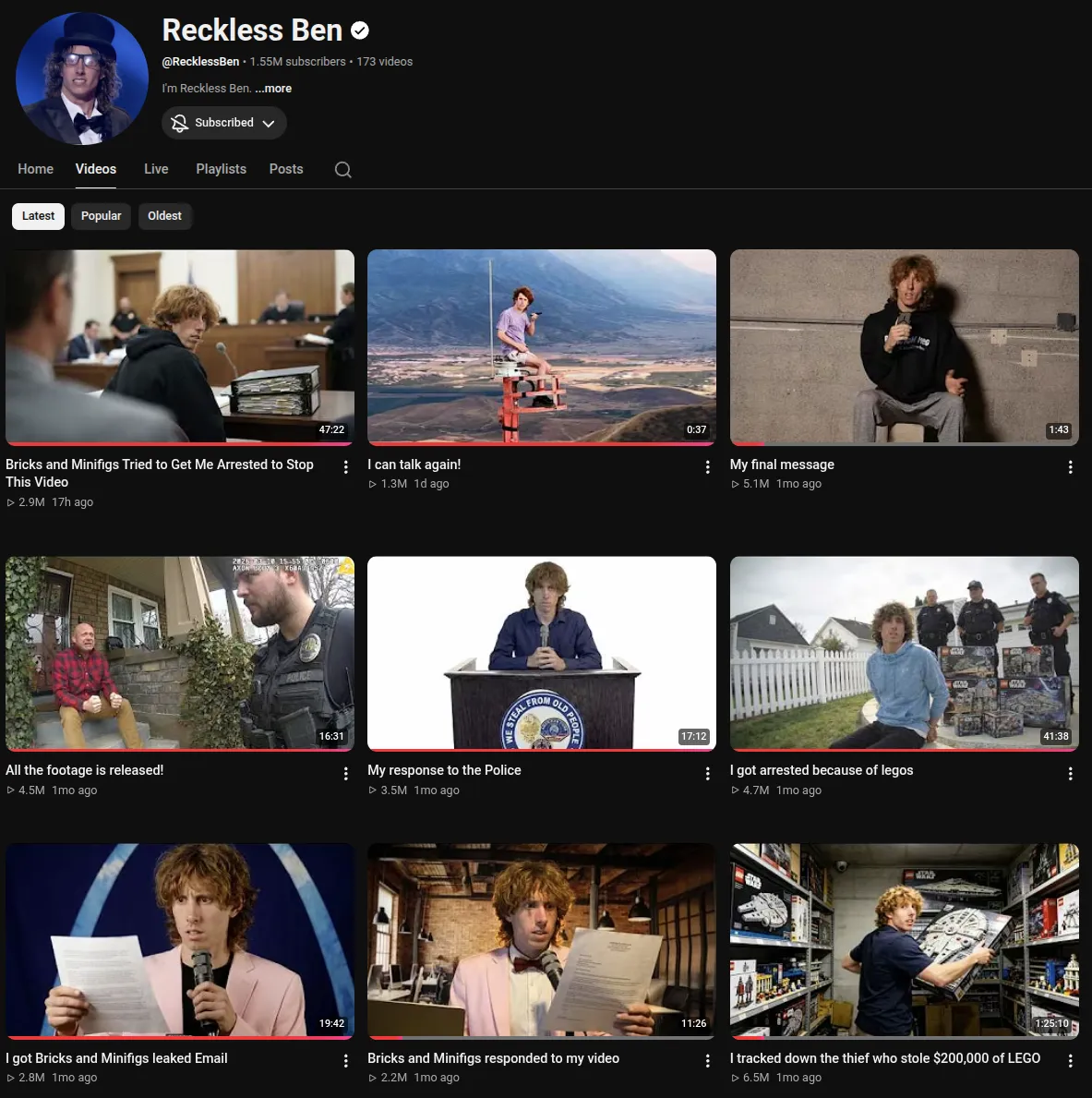Click the '@RecklessBen' channel handle

[x=200, y=62]
